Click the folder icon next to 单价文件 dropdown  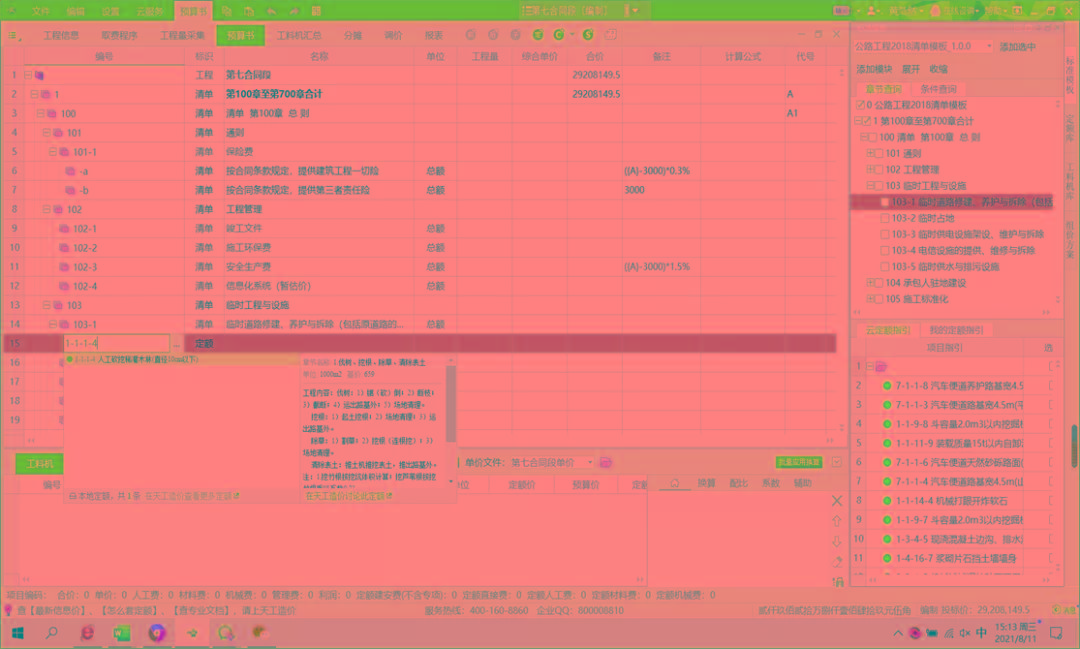pyautogui.click(x=606, y=462)
